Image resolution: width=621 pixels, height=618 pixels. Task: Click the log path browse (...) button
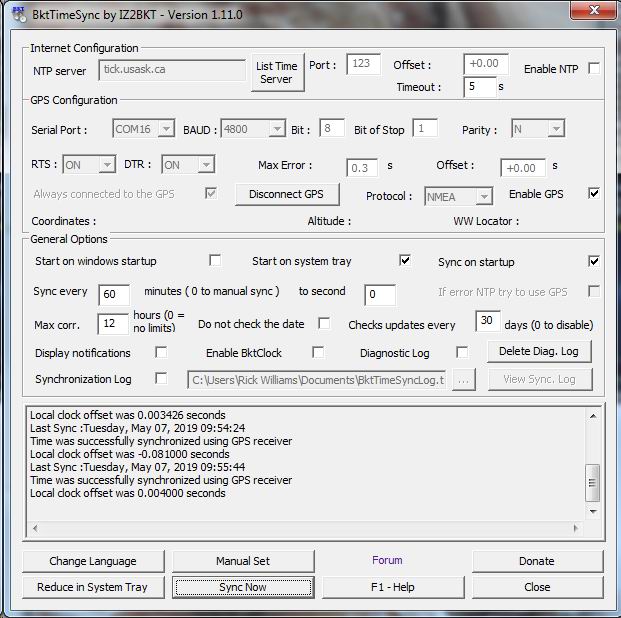point(463,380)
